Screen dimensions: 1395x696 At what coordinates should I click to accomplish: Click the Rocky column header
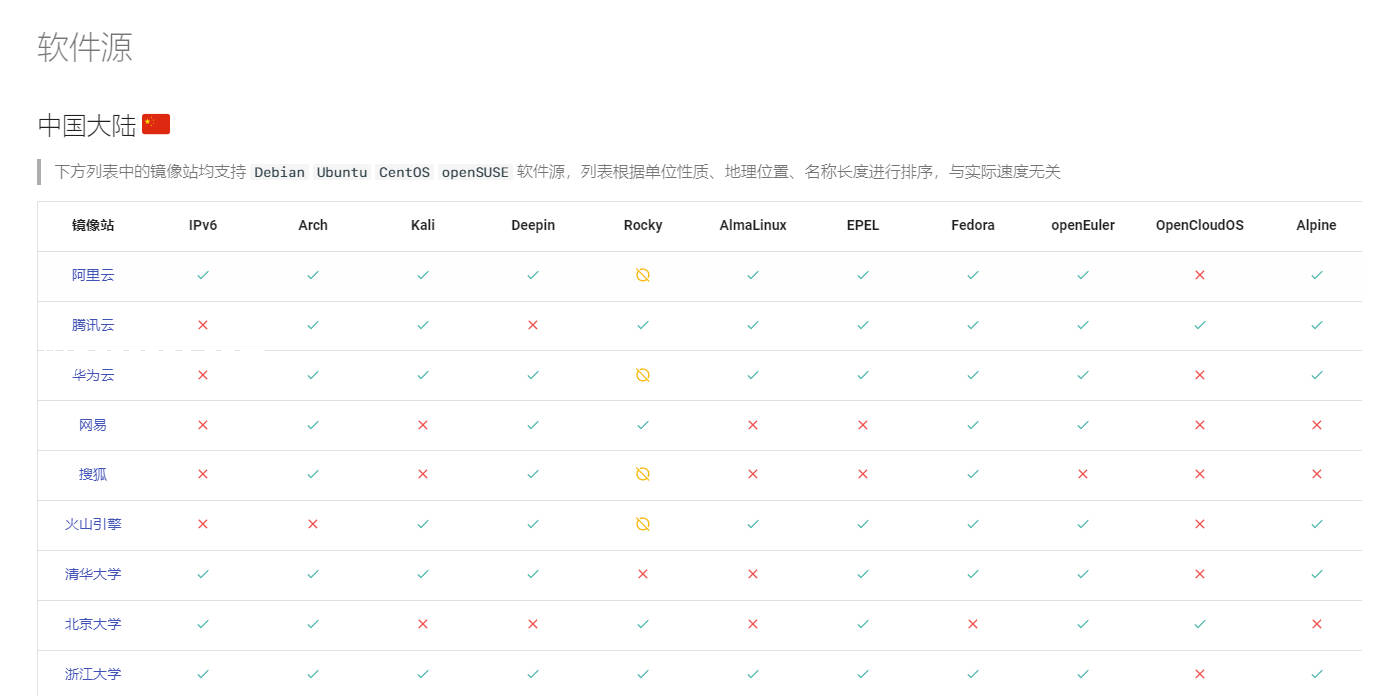643,225
